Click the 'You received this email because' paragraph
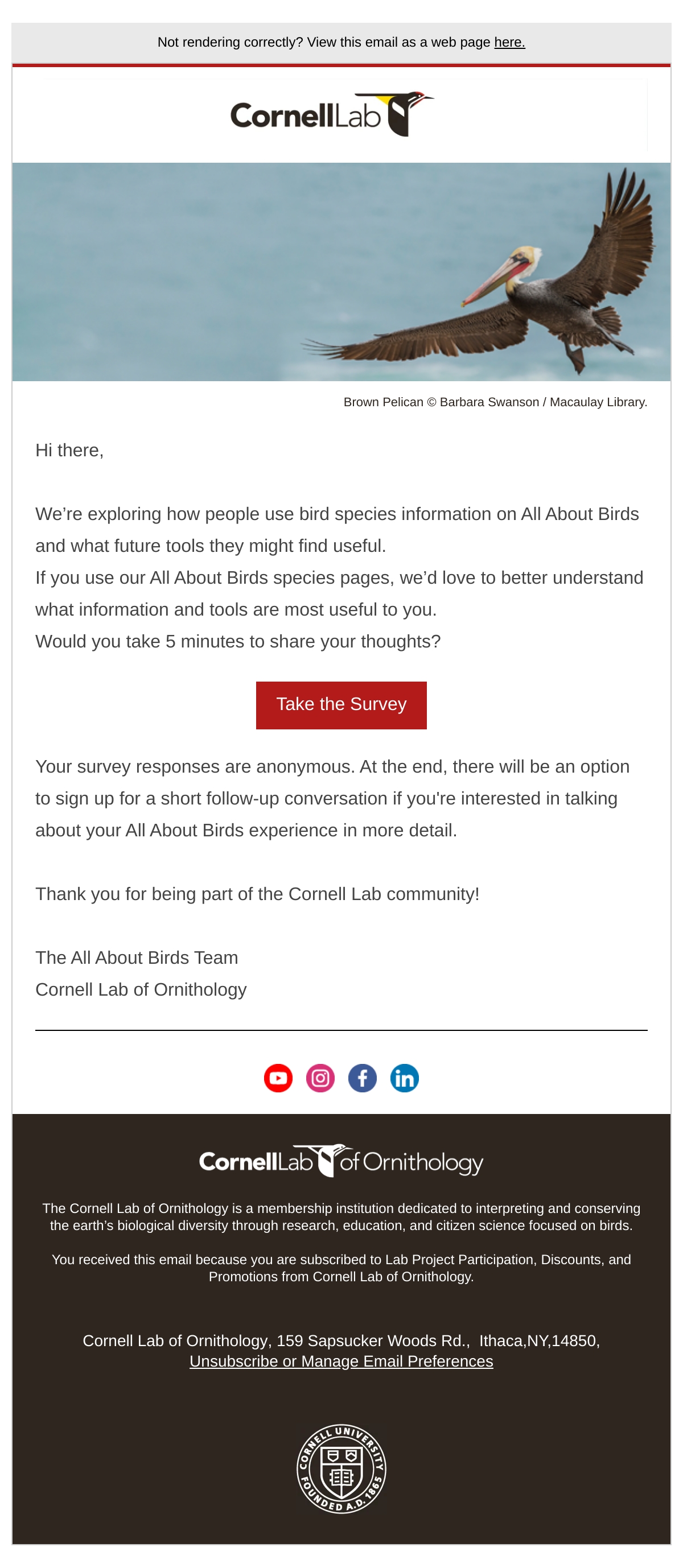The height and width of the screenshot is (1568, 683). [x=341, y=1268]
